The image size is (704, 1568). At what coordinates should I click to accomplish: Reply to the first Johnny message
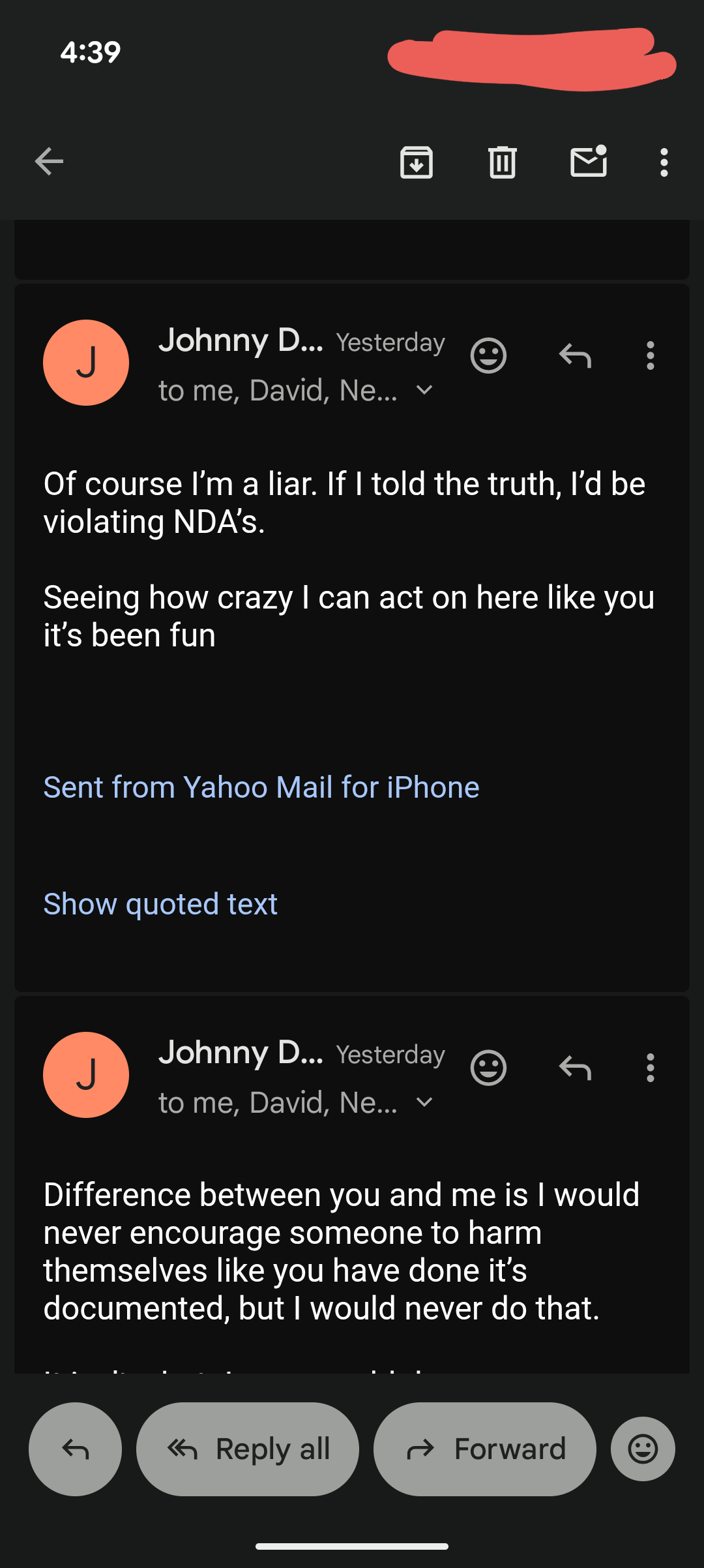click(575, 356)
